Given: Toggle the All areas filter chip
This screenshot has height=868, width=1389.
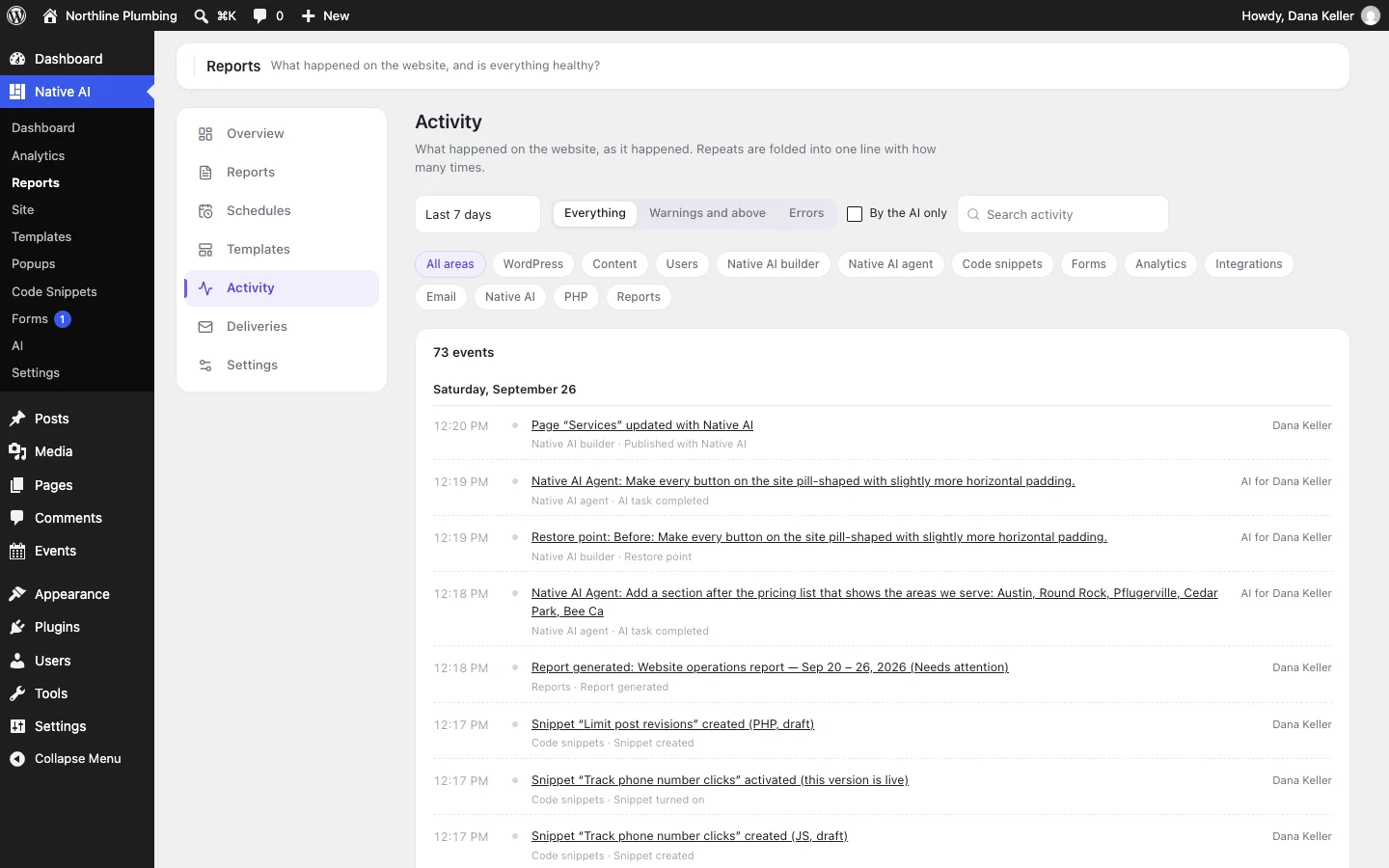Looking at the screenshot, I should pyautogui.click(x=450, y=264).
